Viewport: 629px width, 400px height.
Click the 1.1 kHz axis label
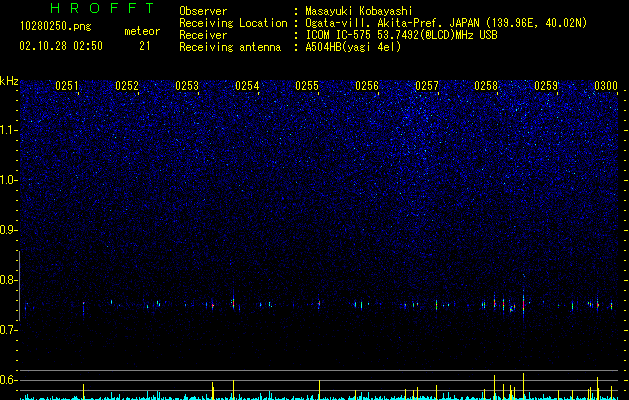8,130
